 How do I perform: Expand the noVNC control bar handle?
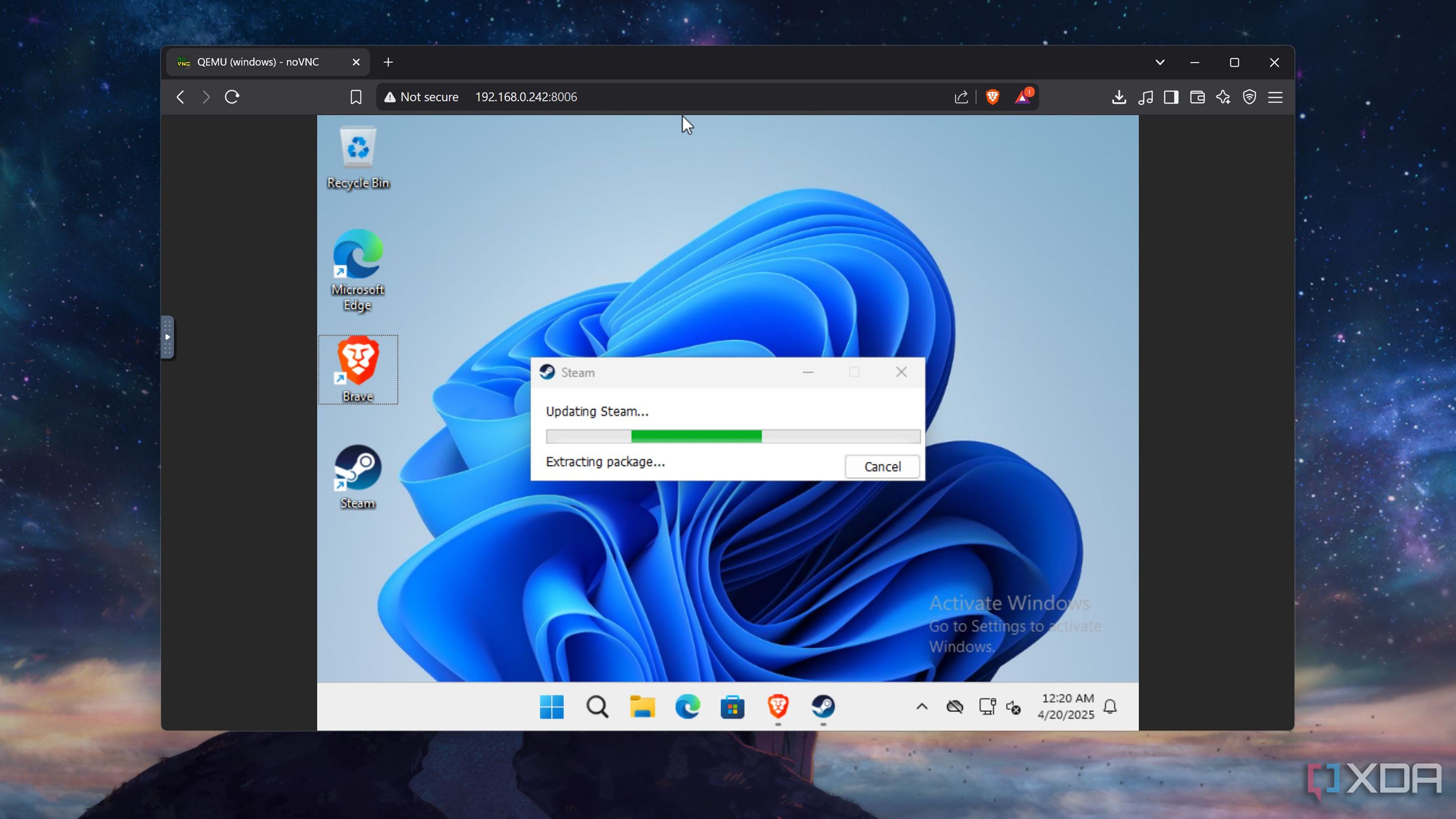167,337
